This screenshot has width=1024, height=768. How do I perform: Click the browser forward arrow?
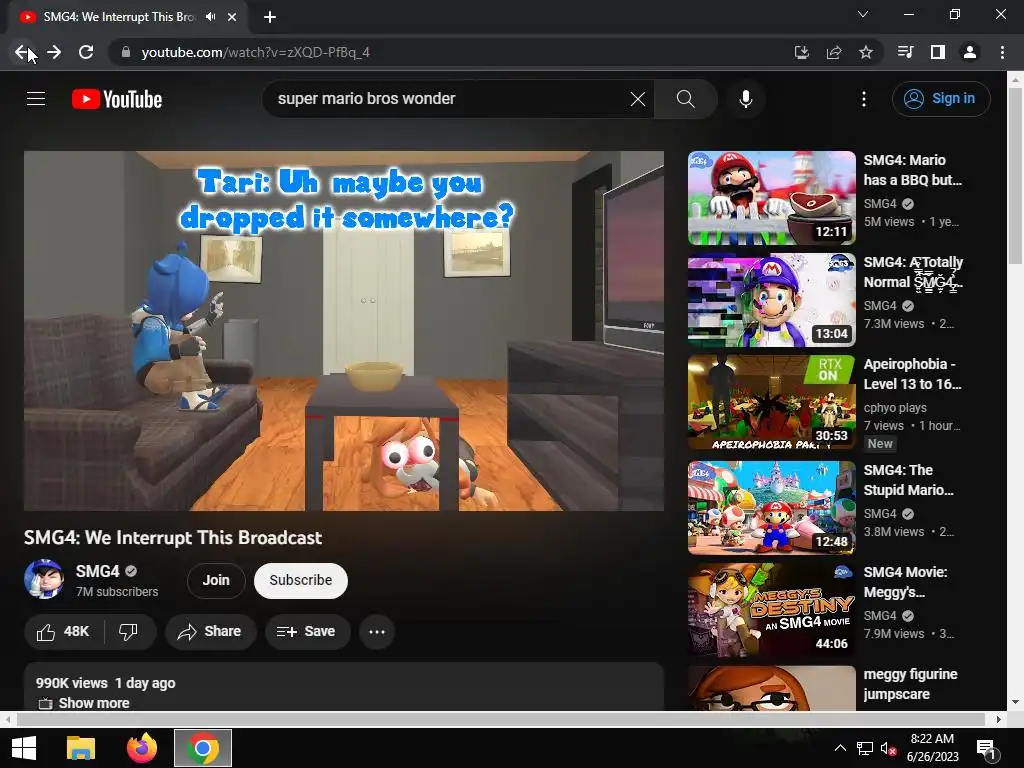click(x=54, y=52)
